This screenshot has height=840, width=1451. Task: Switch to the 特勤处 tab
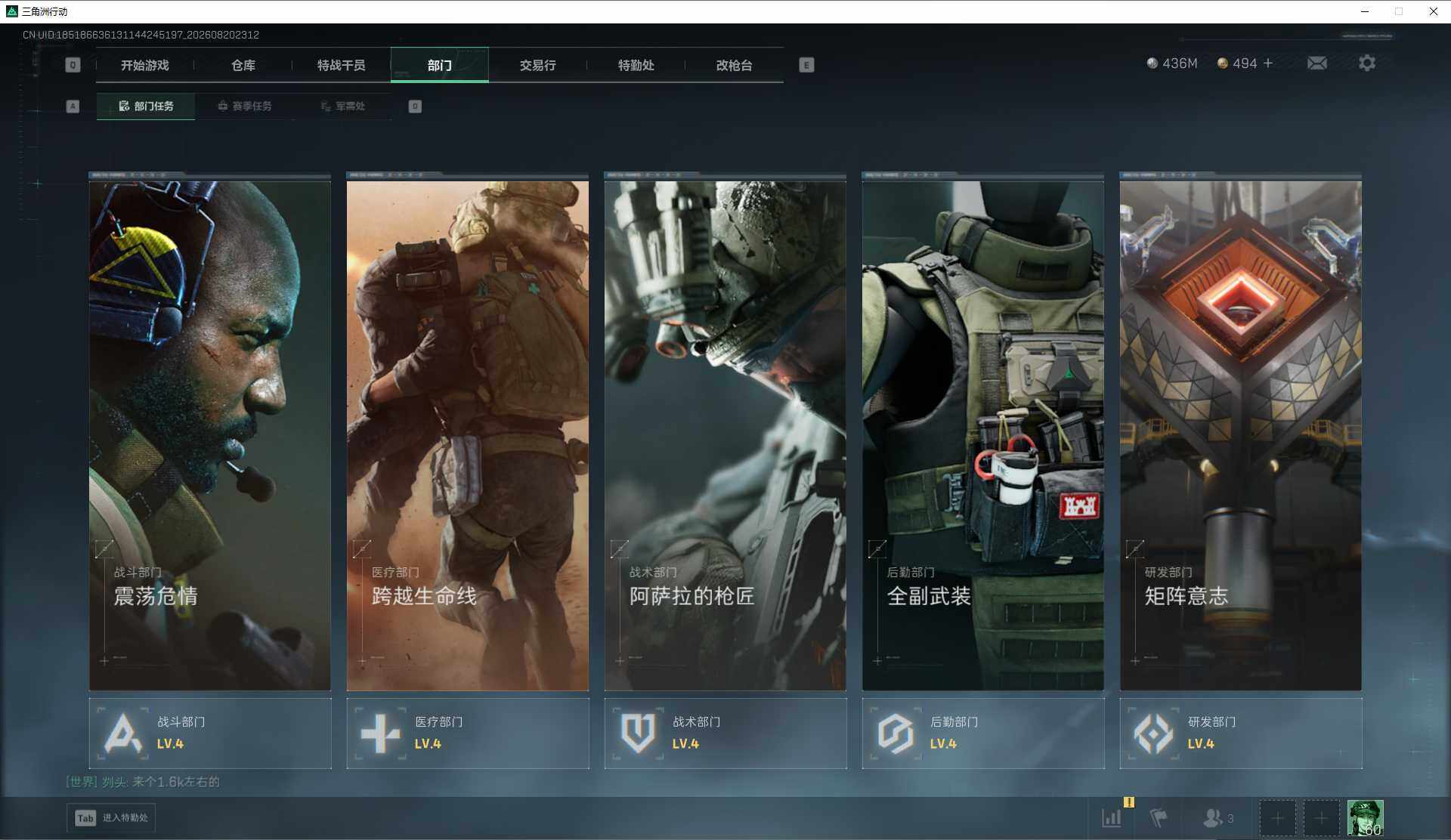636,65
